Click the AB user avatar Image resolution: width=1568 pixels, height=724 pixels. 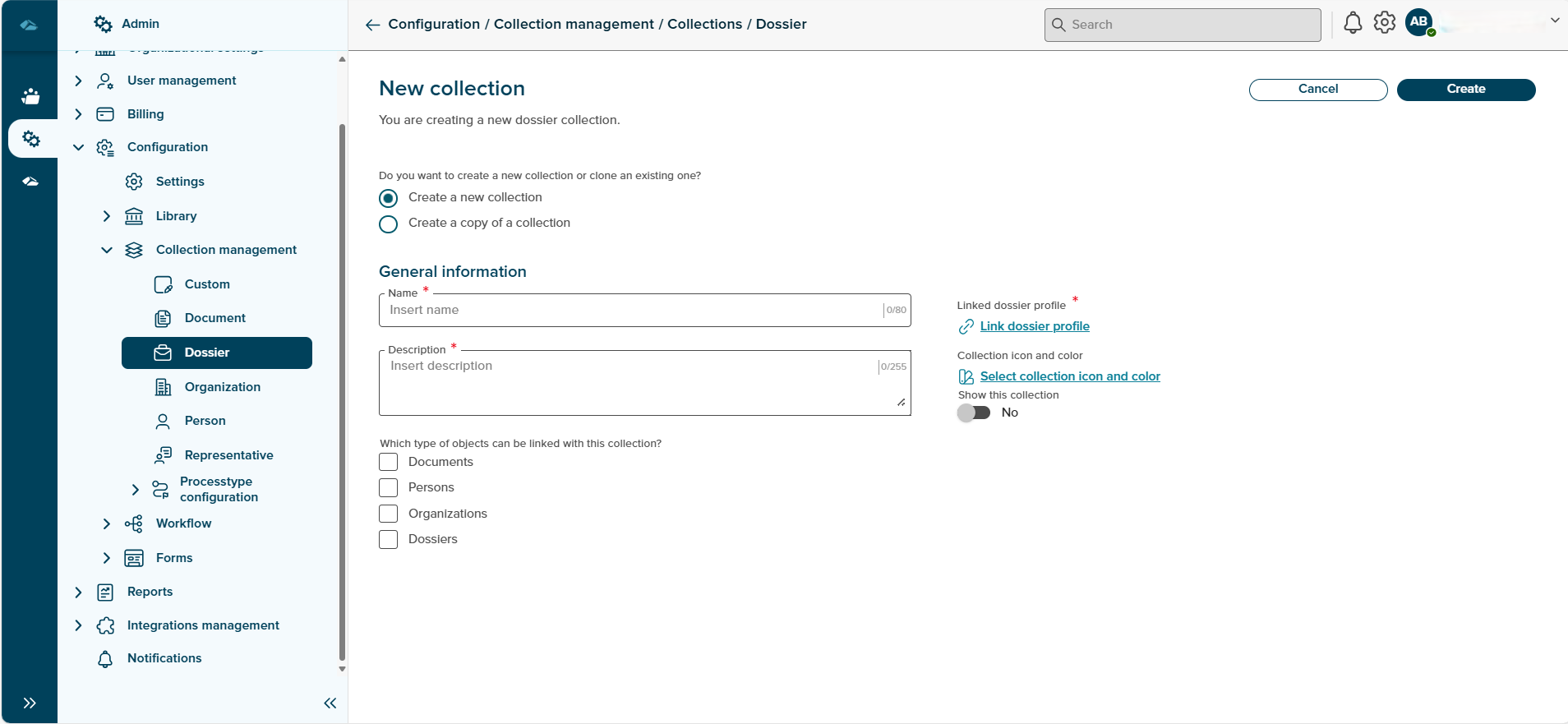tap(1419, 23)
